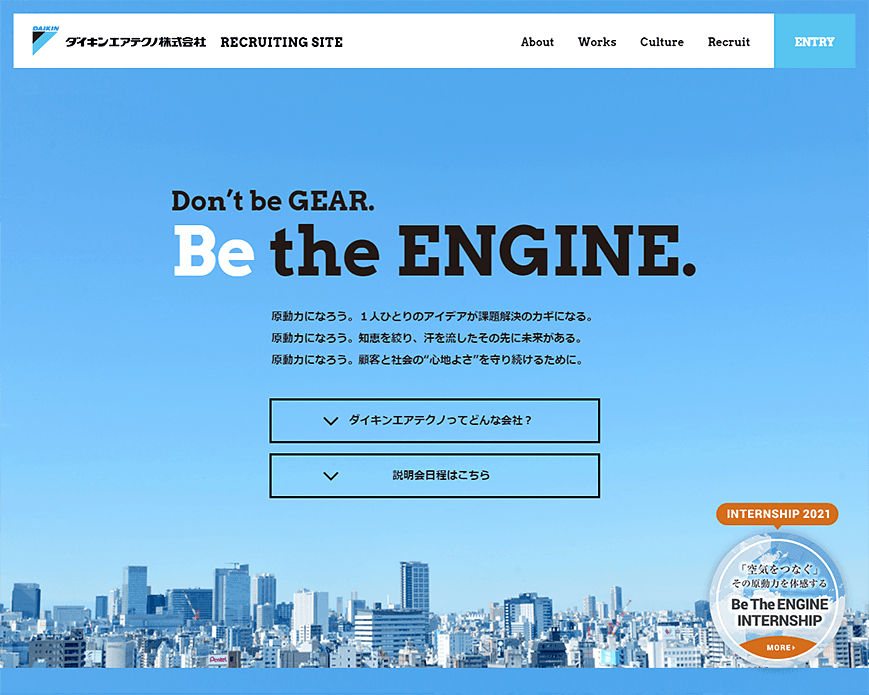Click the Be the ENGINE headline
Image resolution: width=869 pixels, height=695 pixels.
tap(437, 251)
